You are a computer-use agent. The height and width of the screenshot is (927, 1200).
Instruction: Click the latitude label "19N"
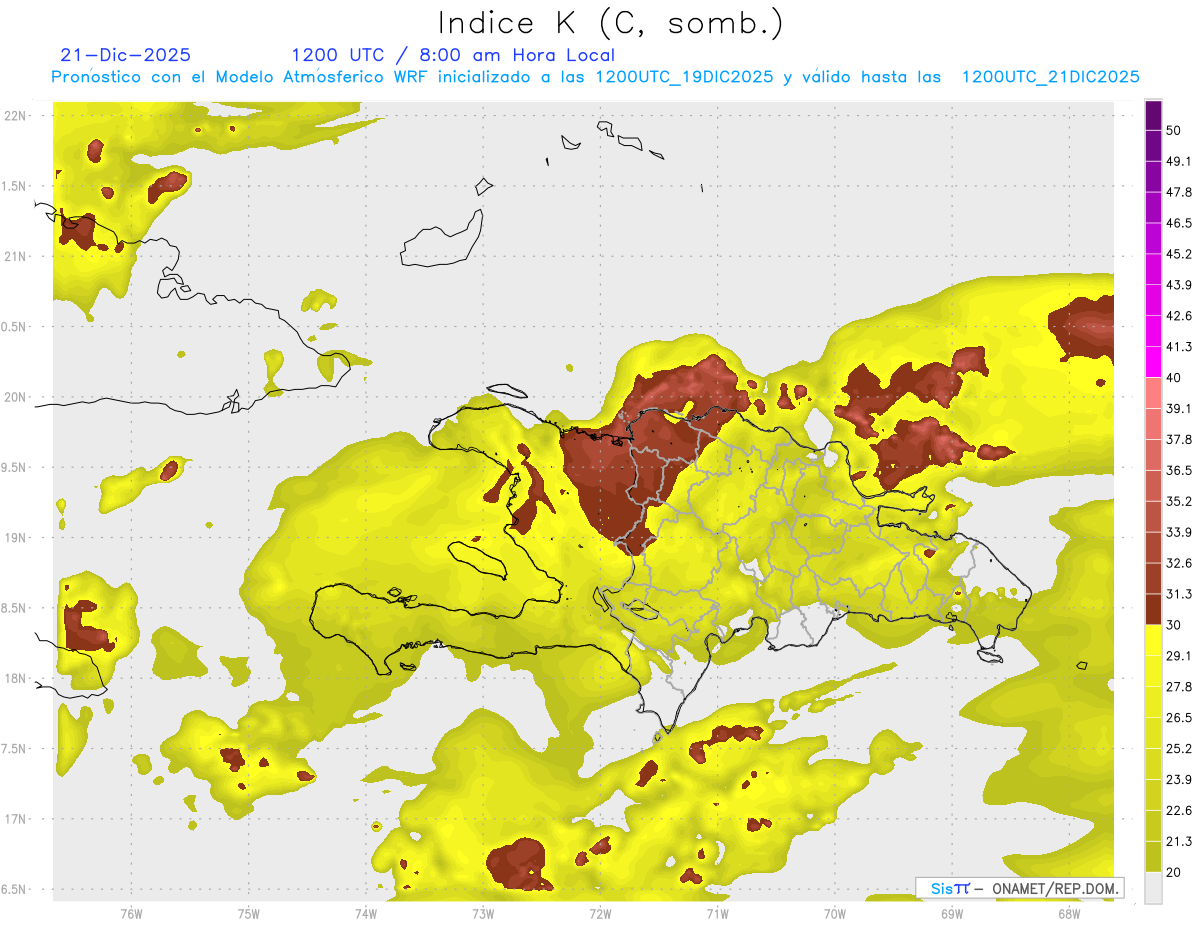pos(15,538)
